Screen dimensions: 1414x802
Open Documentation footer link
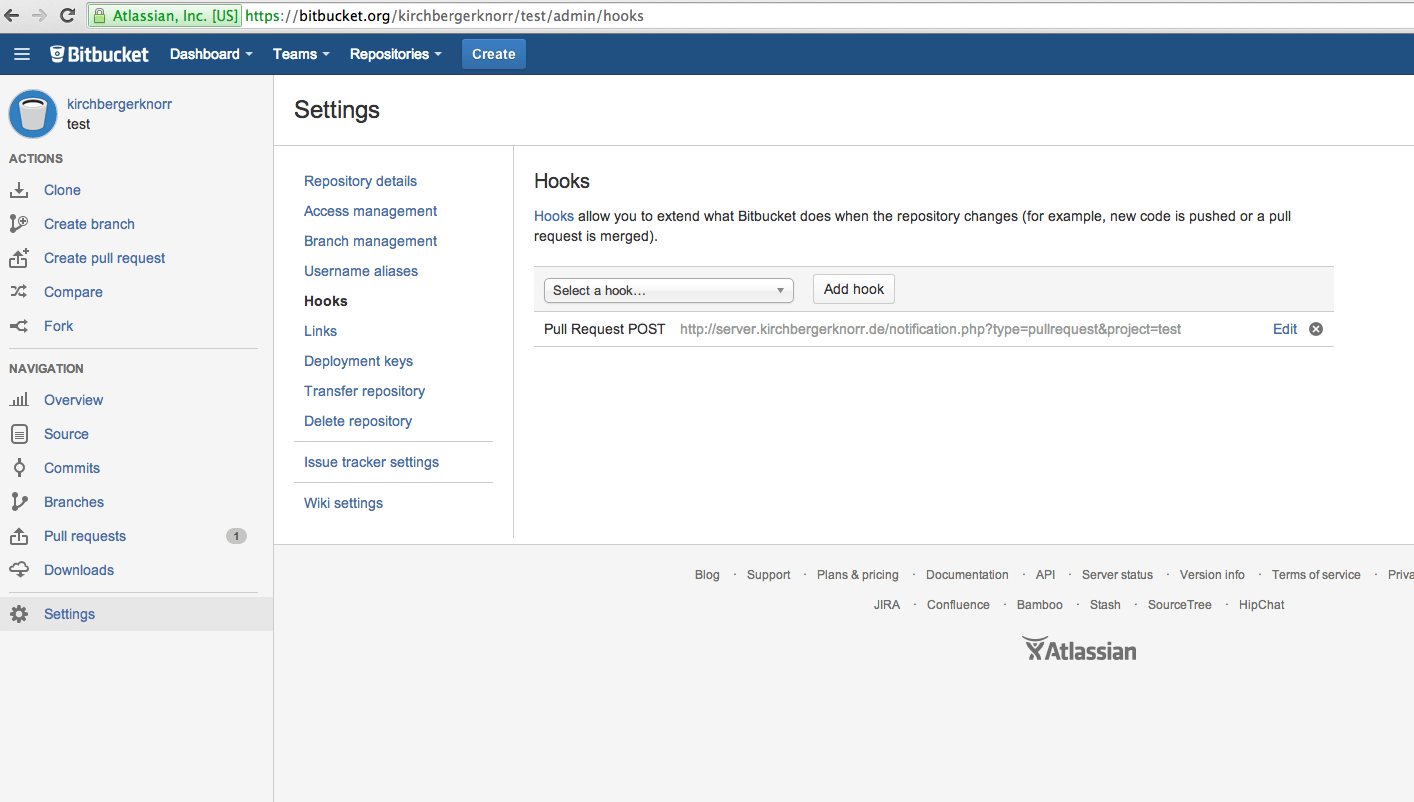point(967,575)
